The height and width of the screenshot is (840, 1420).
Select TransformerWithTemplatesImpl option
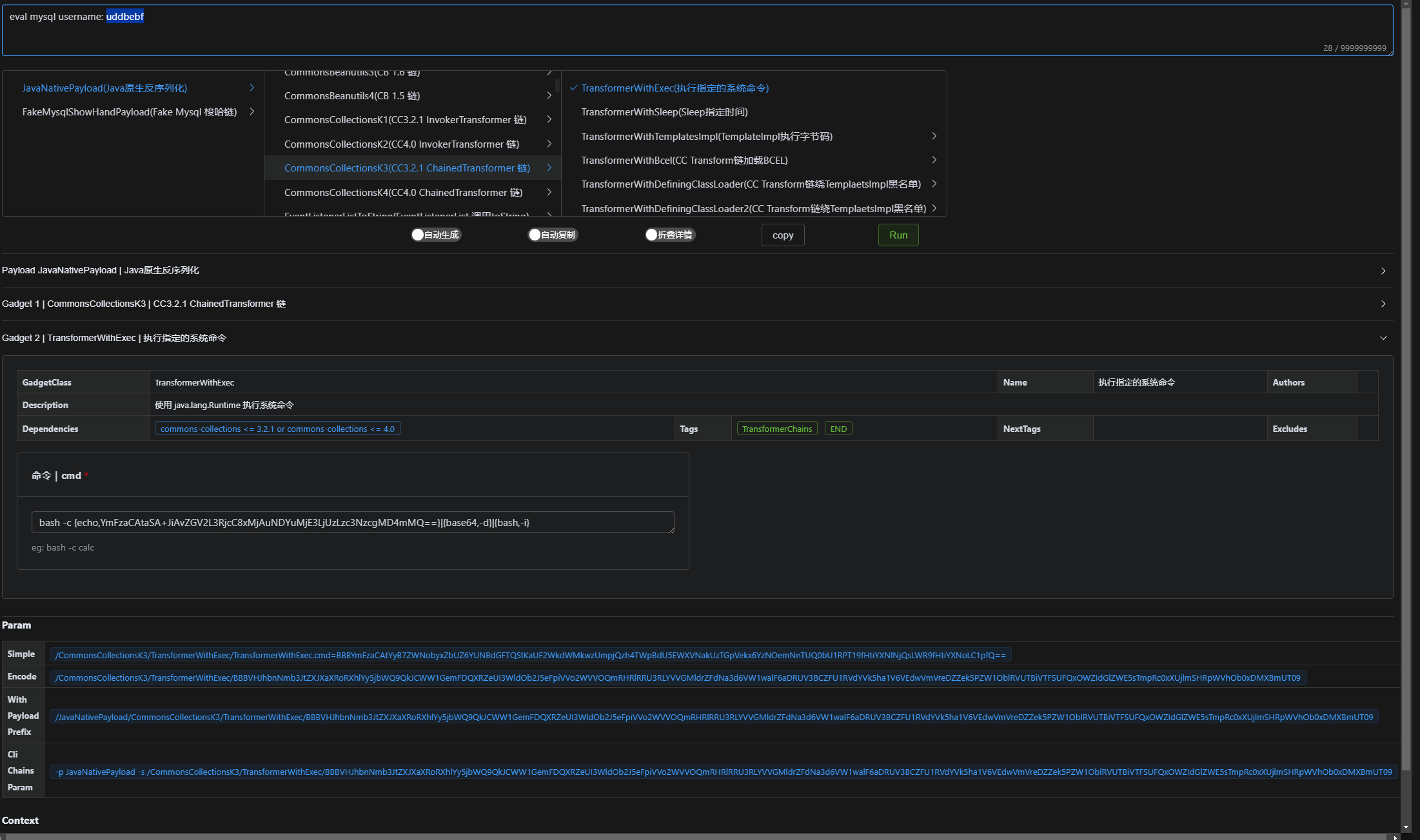click(753, 137)
